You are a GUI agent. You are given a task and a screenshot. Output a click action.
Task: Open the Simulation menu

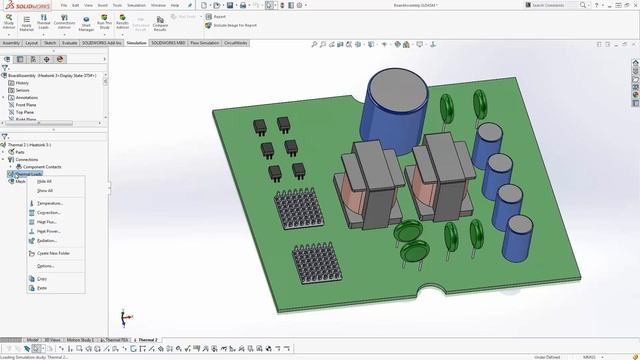136,5
